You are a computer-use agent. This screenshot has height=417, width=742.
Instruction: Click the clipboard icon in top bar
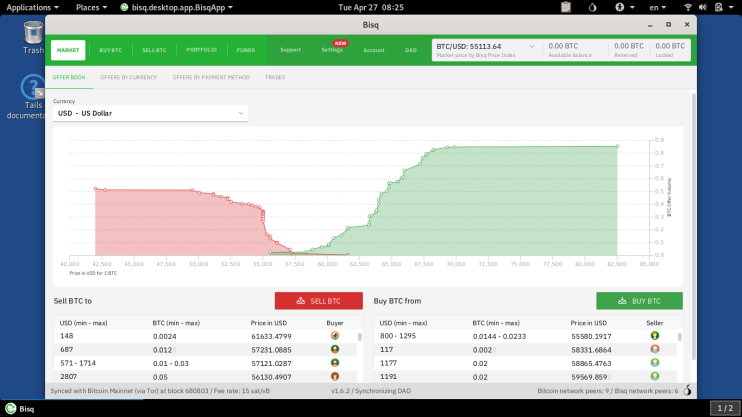point(565,7)
